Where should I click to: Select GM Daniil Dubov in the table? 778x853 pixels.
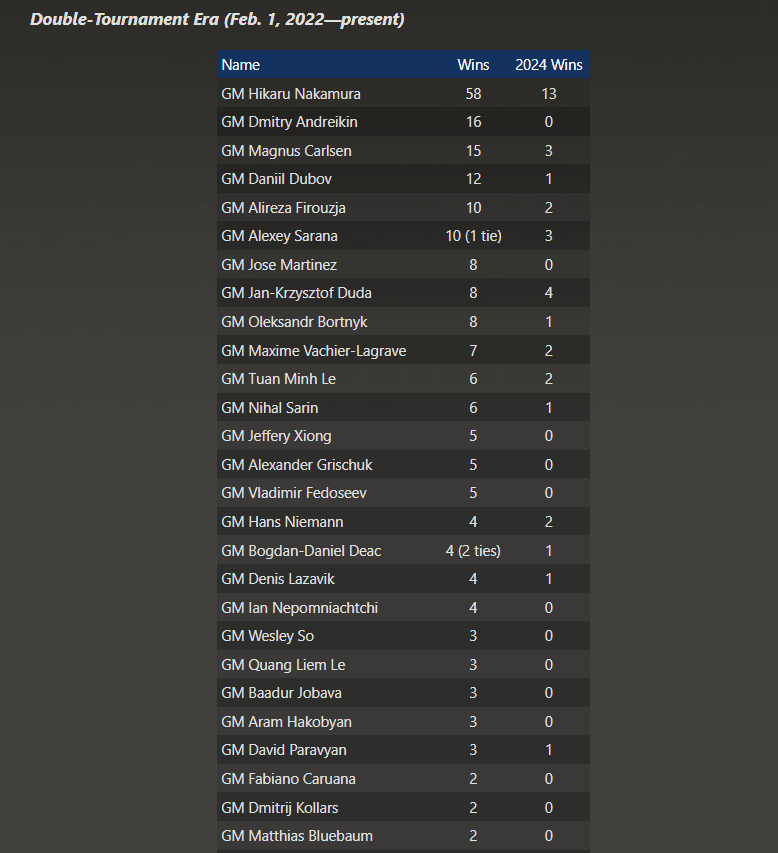click(276, 179)
